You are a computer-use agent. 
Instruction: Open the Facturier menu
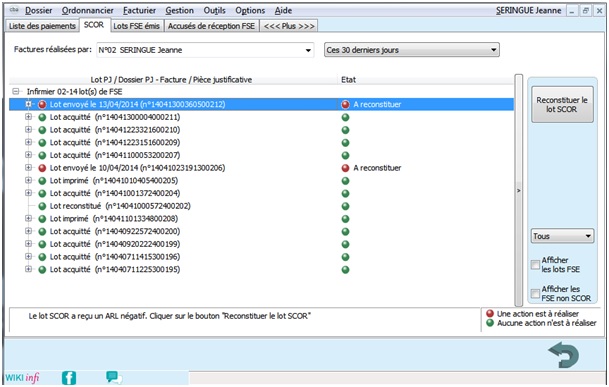coord(139,10)
